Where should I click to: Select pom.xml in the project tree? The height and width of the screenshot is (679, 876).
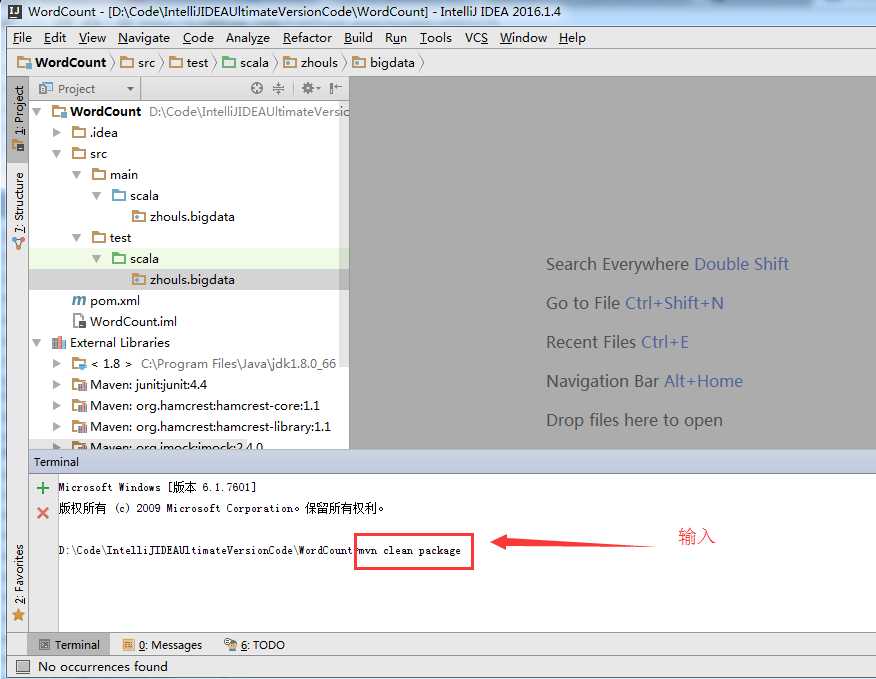coord(115,301)
